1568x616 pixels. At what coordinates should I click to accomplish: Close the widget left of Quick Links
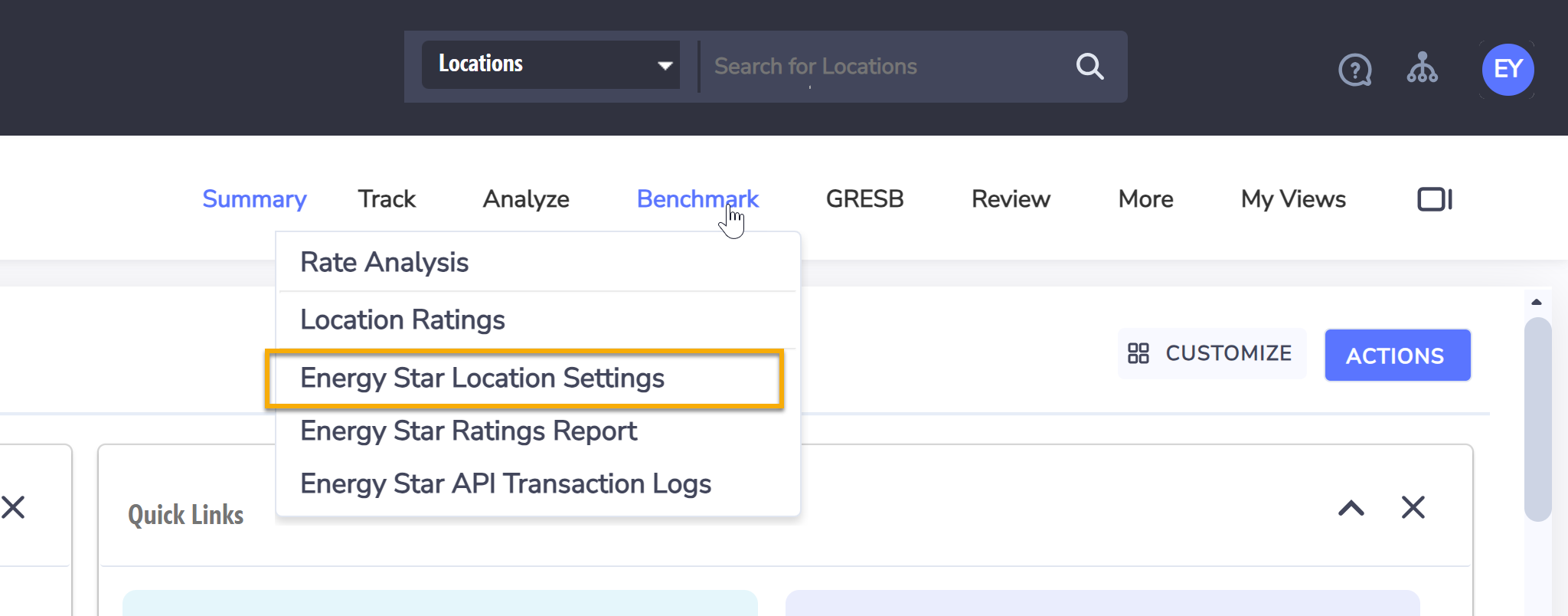click(x=13, y=507)
